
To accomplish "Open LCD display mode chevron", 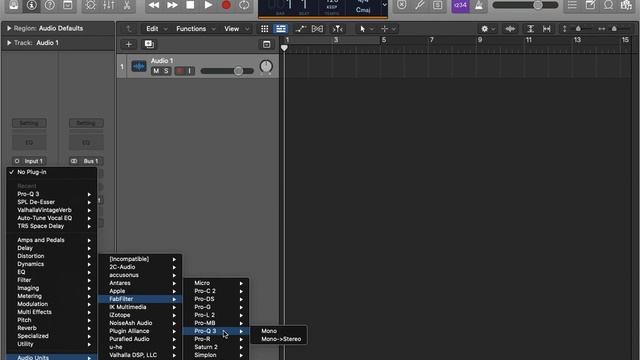I will pos(384,5).
